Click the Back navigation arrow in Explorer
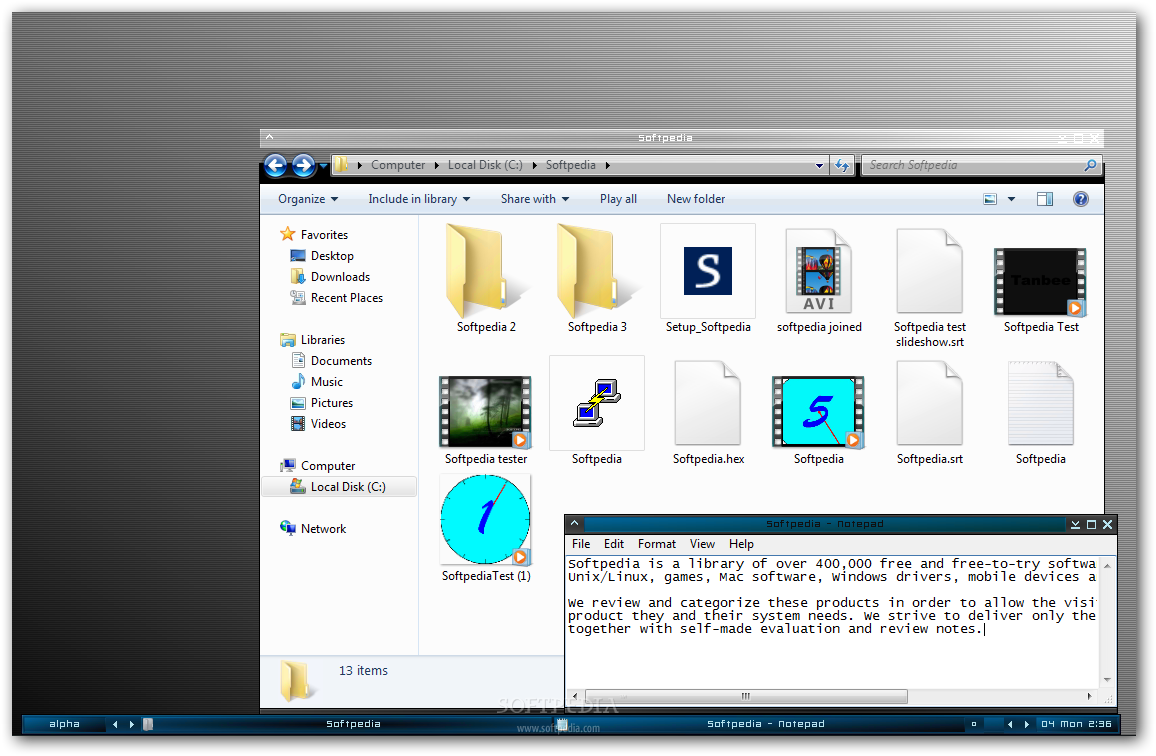Image resolution: width=1156 pixels, height=756 pixels. click(x=276, y=166)
